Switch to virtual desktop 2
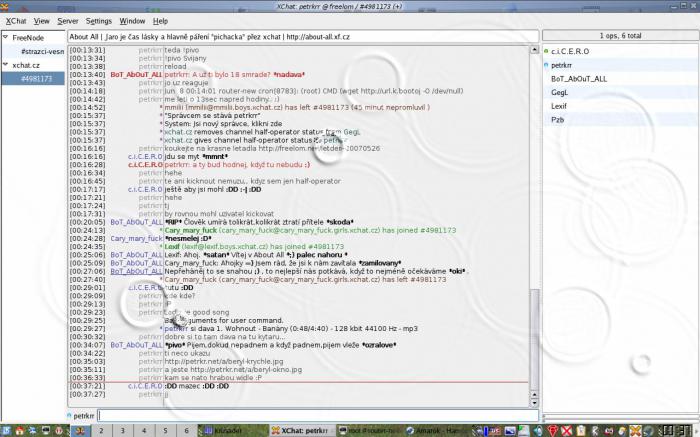The height and width of the screenshot is (437, 700). pos(101,431)
